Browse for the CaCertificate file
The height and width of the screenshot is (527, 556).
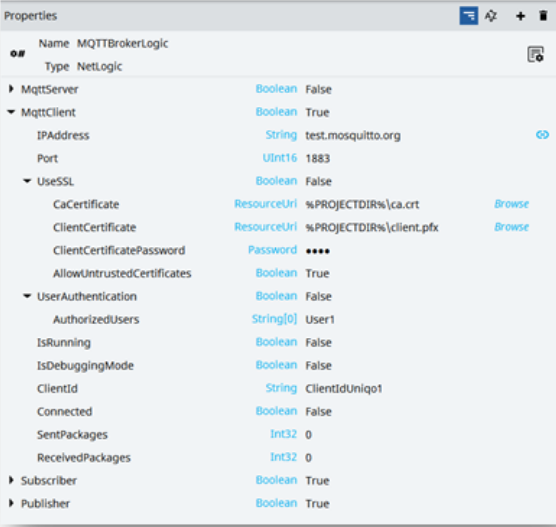pos(511,204)
